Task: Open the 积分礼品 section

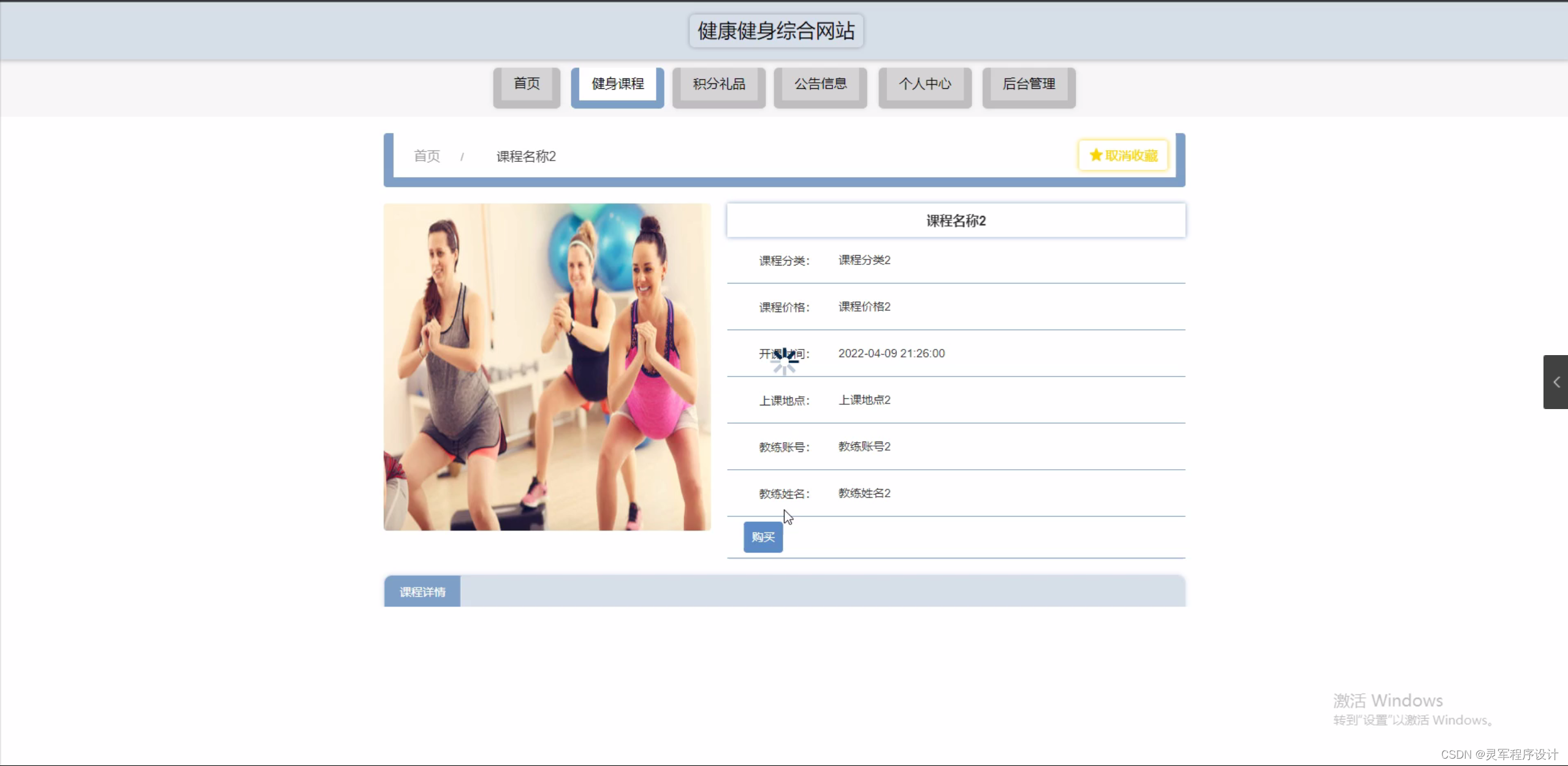Action: (x=718, y=84)
